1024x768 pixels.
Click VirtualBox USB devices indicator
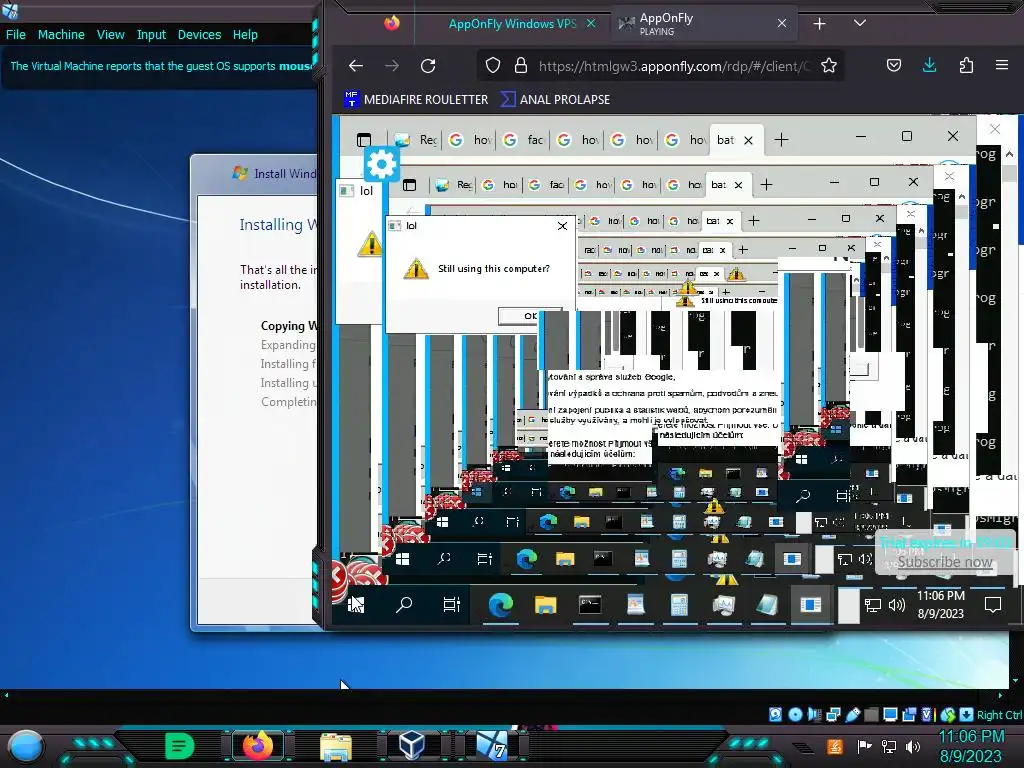point(853,714)
